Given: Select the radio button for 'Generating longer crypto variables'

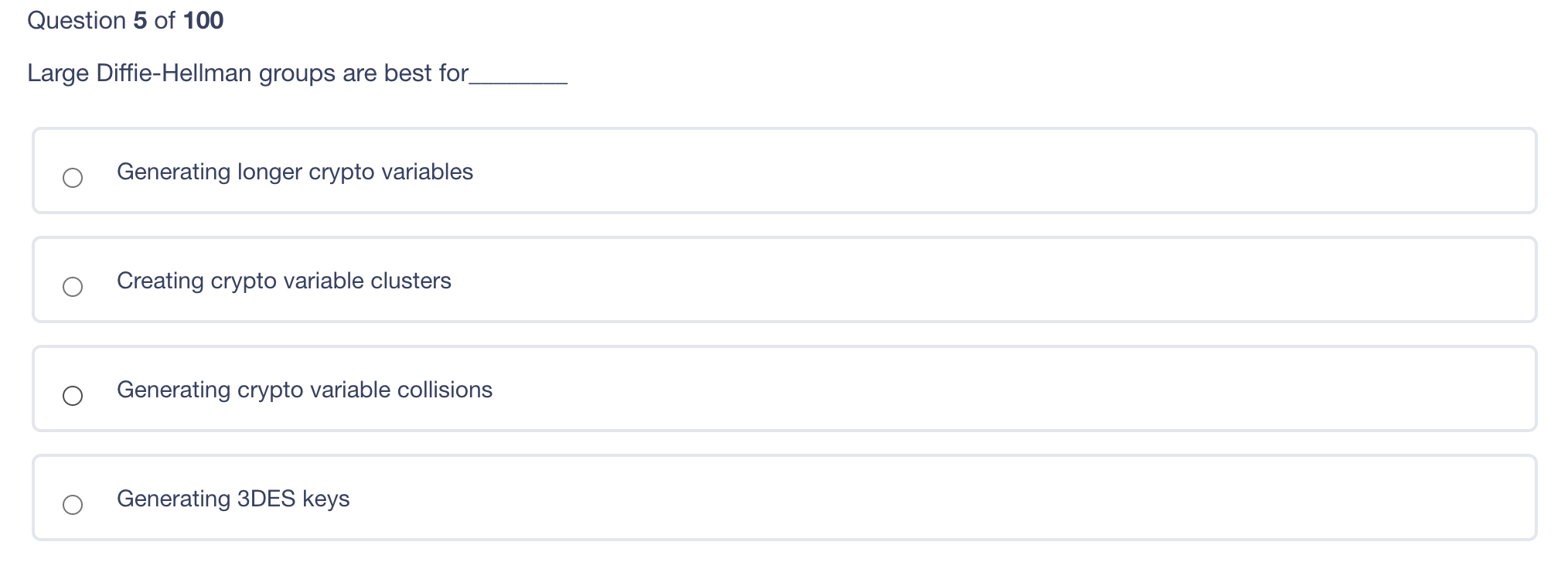Looking at the screenshot, I should tap(73, 179).
